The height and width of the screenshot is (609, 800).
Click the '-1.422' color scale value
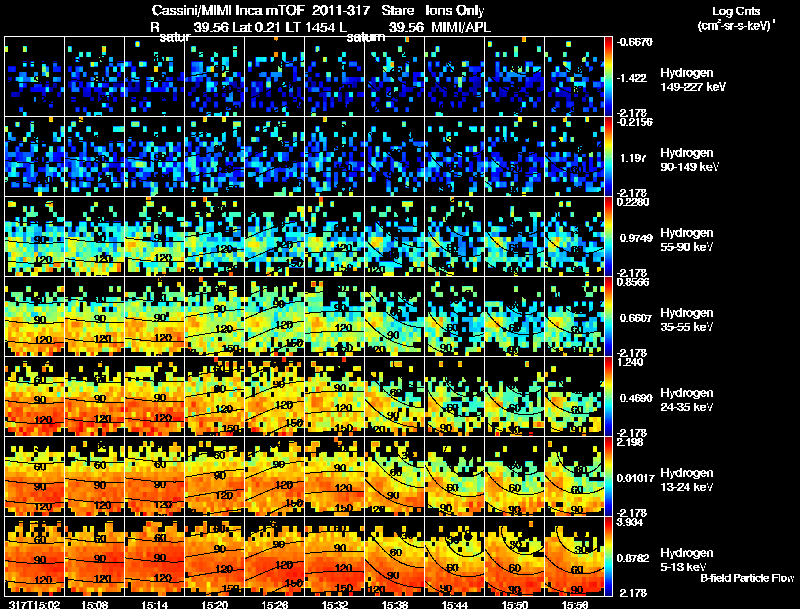[632, 78]
